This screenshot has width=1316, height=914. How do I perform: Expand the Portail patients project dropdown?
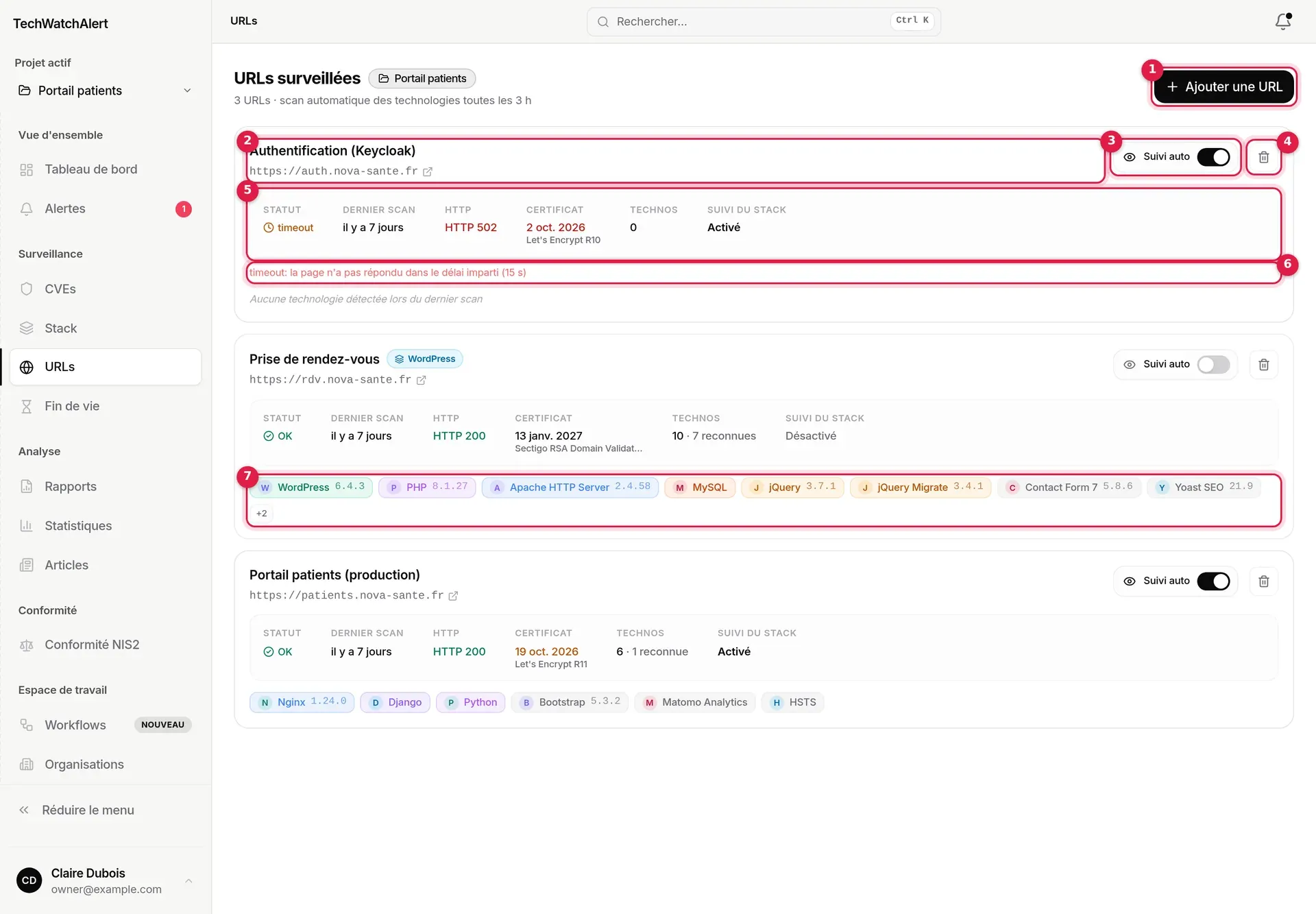click(x=105, y=91)
